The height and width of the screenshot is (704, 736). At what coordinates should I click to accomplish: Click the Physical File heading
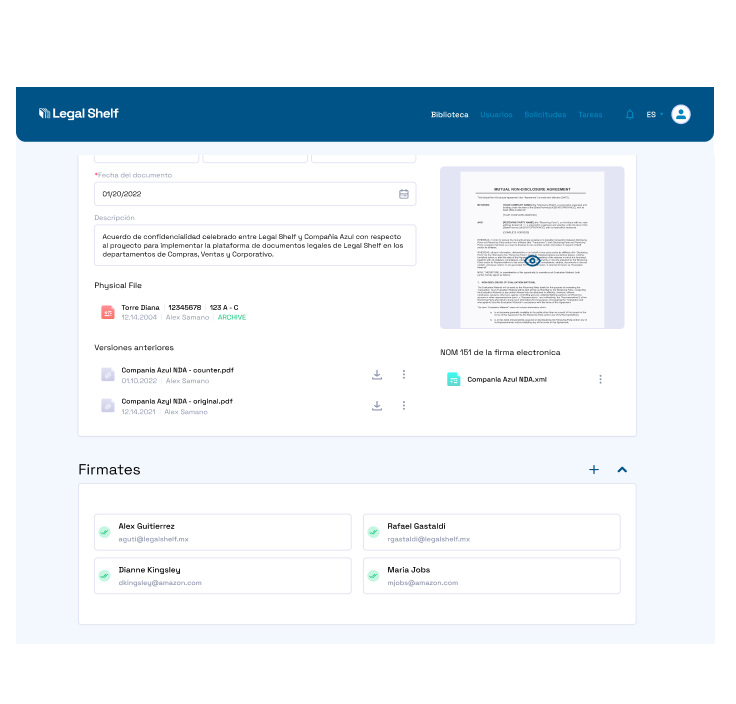118,285
